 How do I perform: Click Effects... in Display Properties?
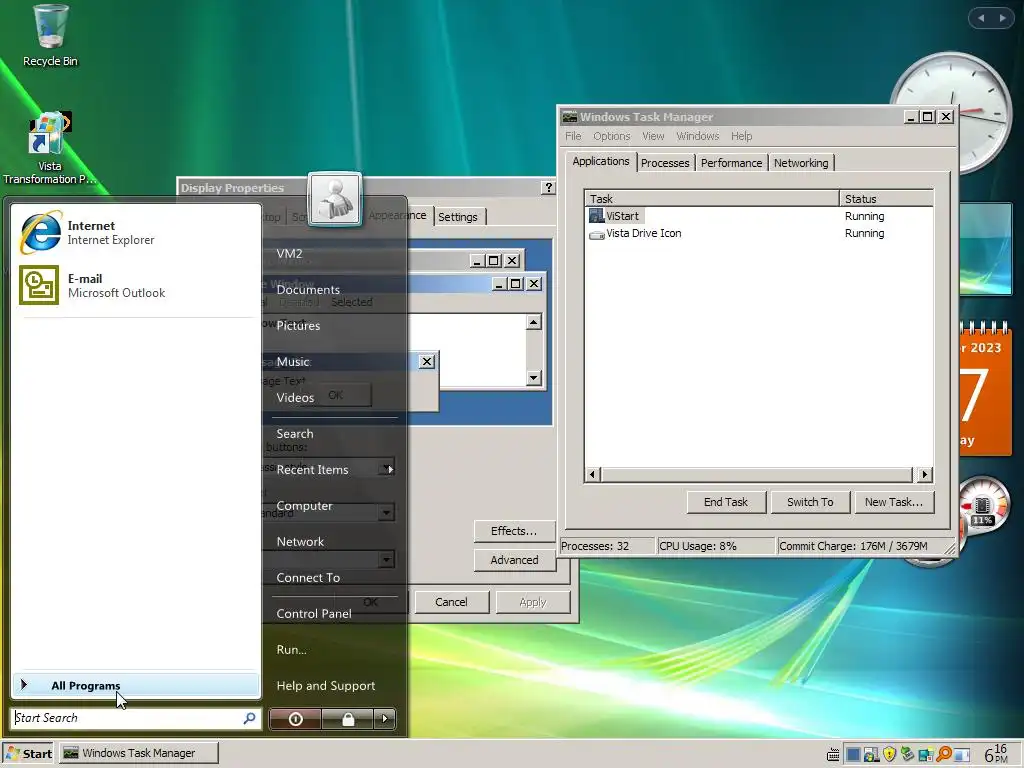click(514, 531)
